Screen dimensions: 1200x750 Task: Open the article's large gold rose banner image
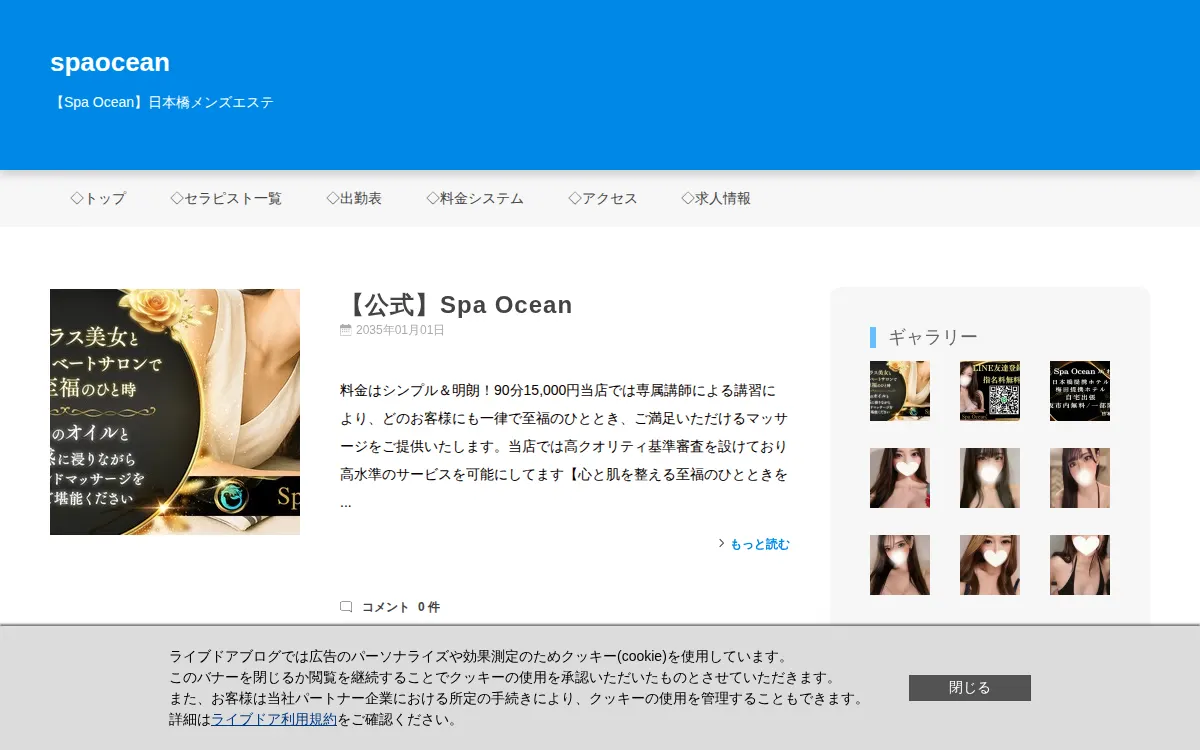[x=175, y=412]
